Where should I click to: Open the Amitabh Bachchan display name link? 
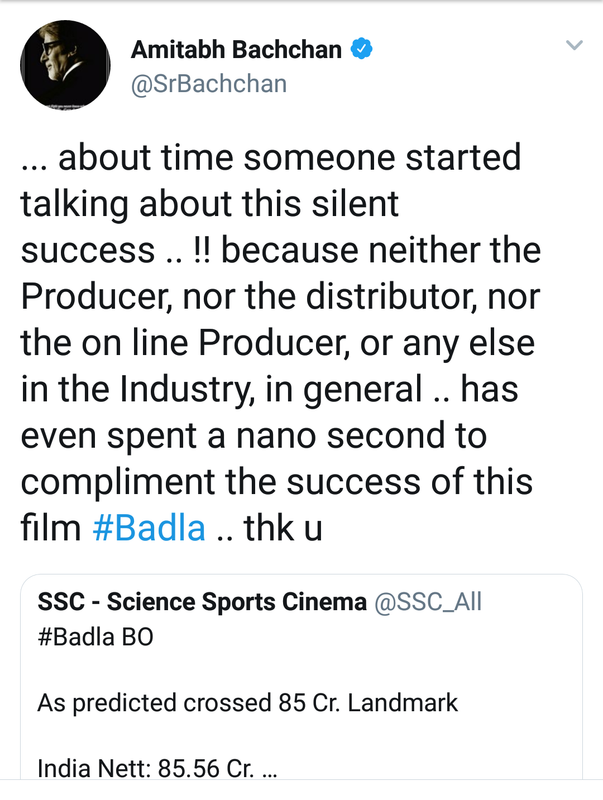(x=238, y=50)
